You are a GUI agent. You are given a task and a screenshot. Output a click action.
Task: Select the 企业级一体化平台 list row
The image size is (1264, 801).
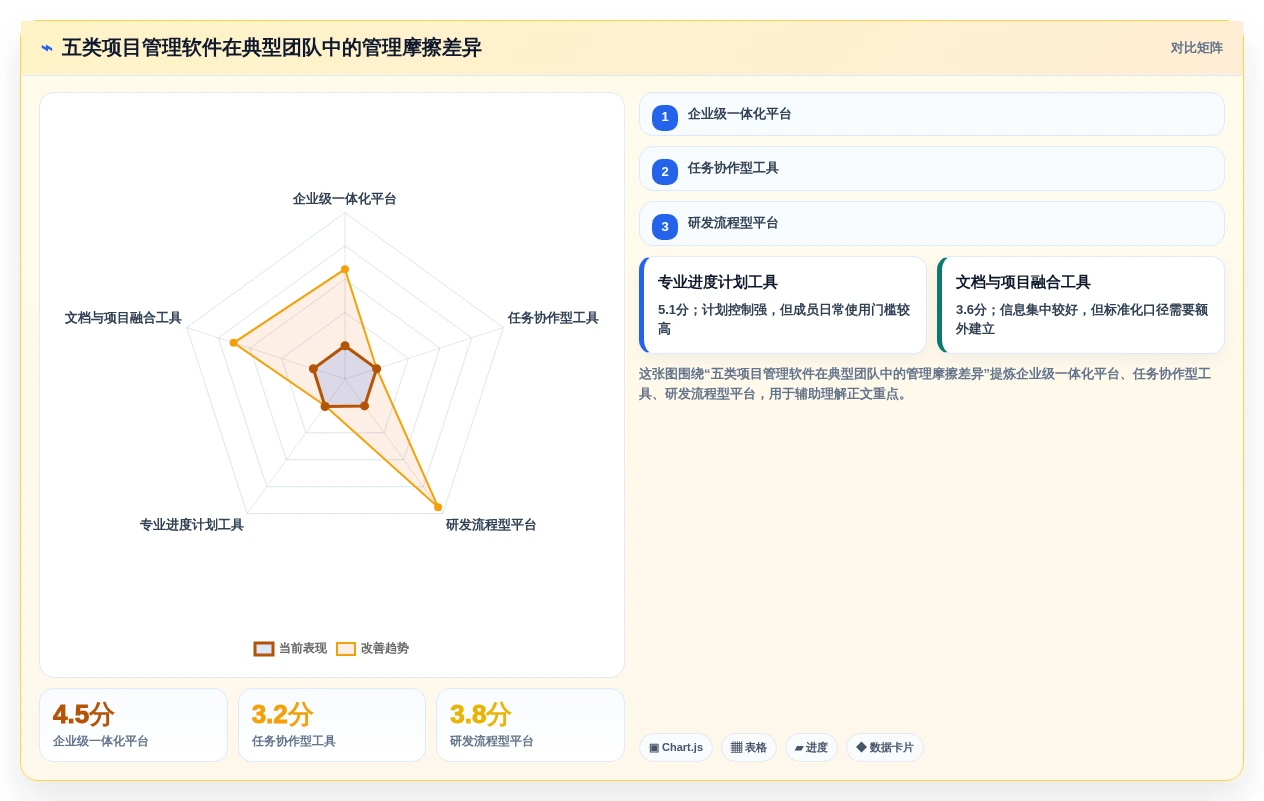coord(932,114)
